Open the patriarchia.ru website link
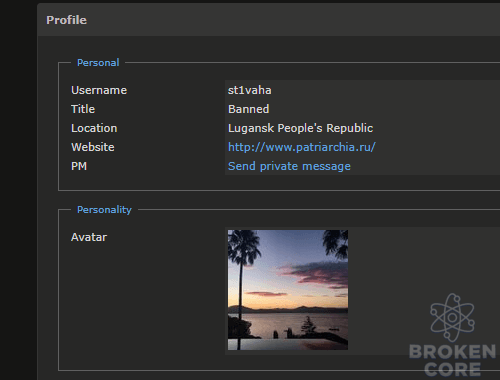This screenshot has height=380, width=500. 302,147
